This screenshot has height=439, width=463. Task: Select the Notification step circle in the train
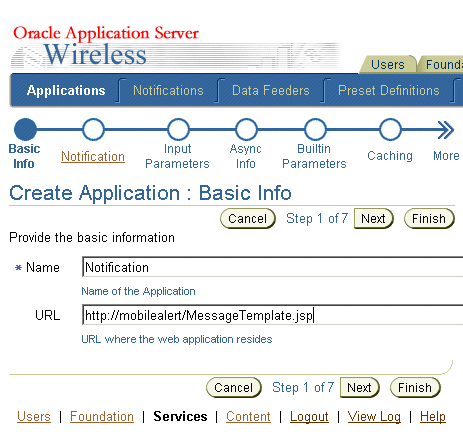(x=93, y=129)
